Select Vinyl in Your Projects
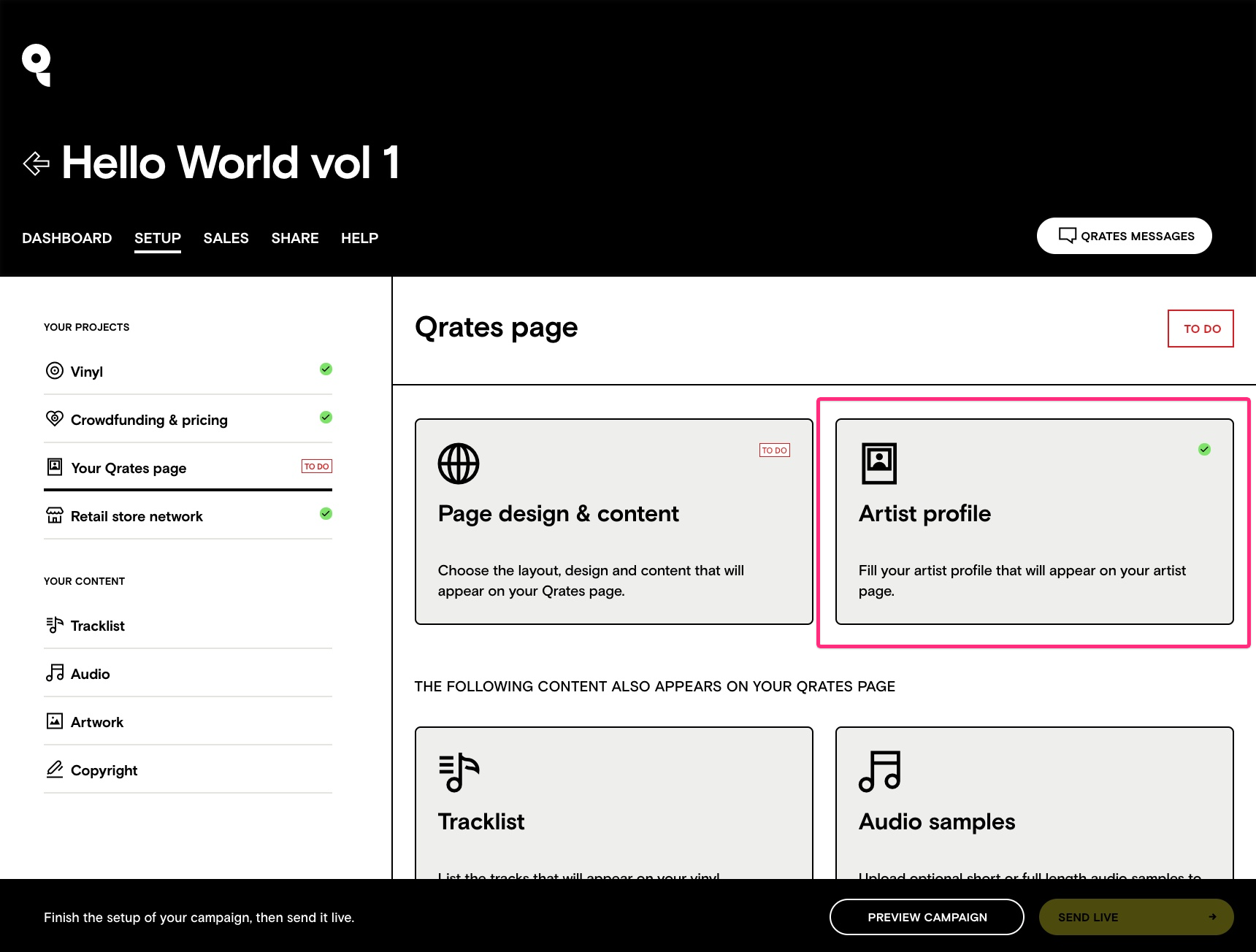The height and width of the screenshot is (952, 1256). tap(188, 371)
